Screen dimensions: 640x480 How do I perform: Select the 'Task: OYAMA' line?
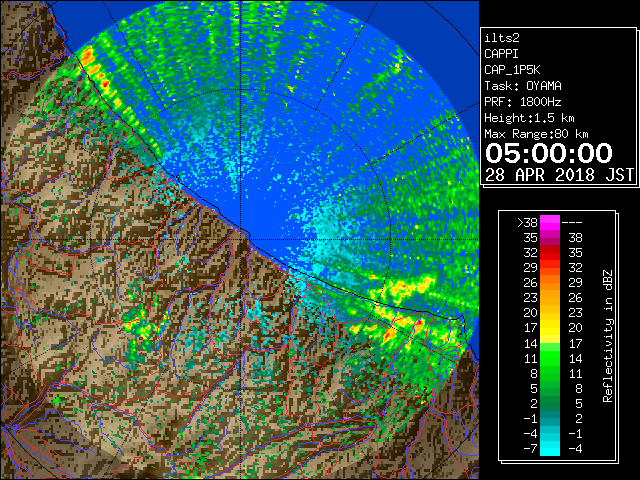523,86
